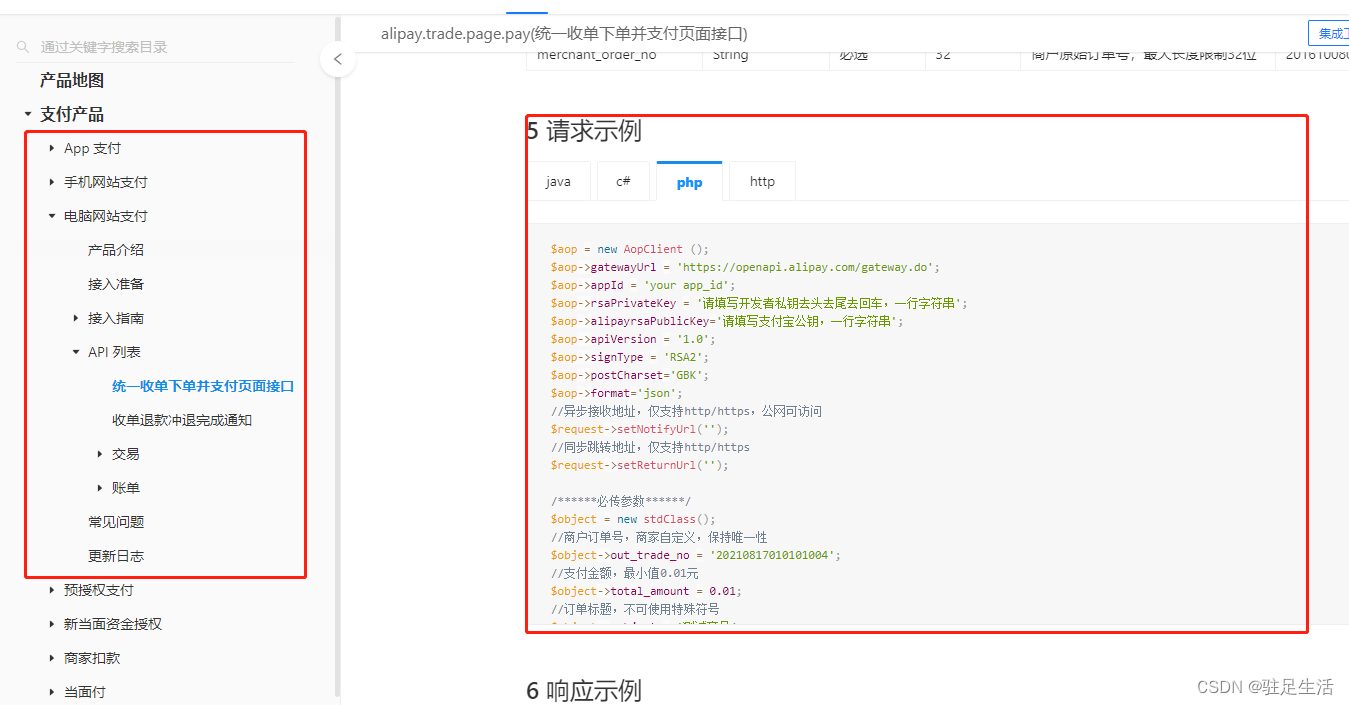Select API 列表 entry
The width and height of the screenshot is (1349, 705).
[x=114, y=352]
